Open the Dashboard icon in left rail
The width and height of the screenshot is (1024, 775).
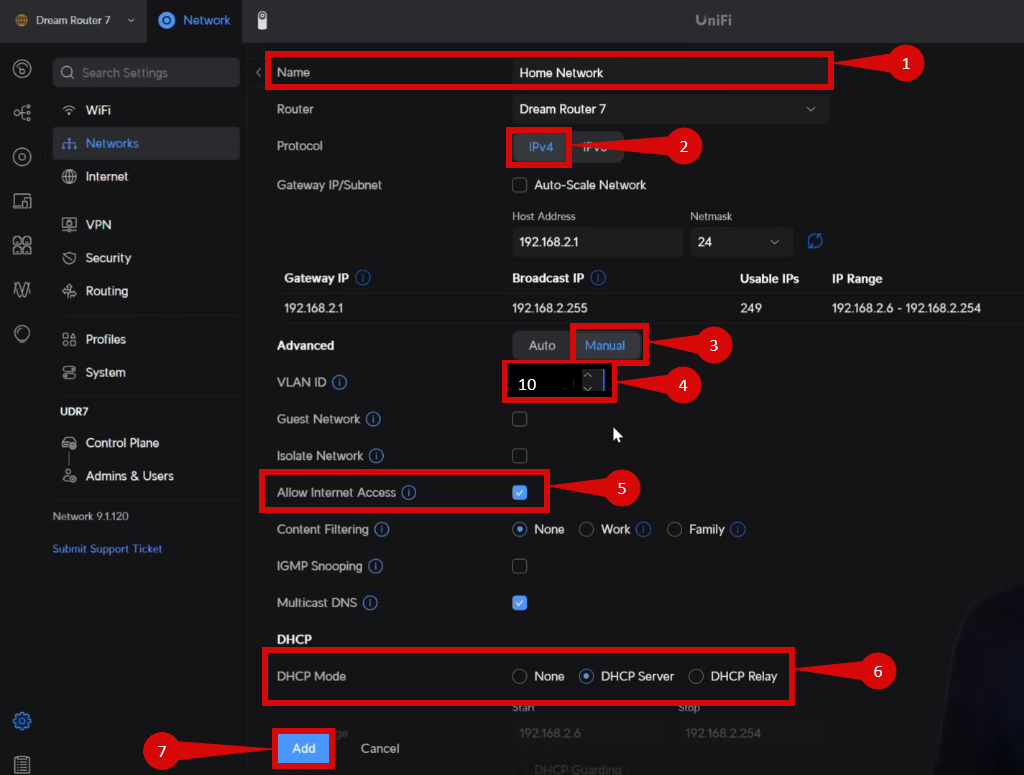click(x=22, y=69)
